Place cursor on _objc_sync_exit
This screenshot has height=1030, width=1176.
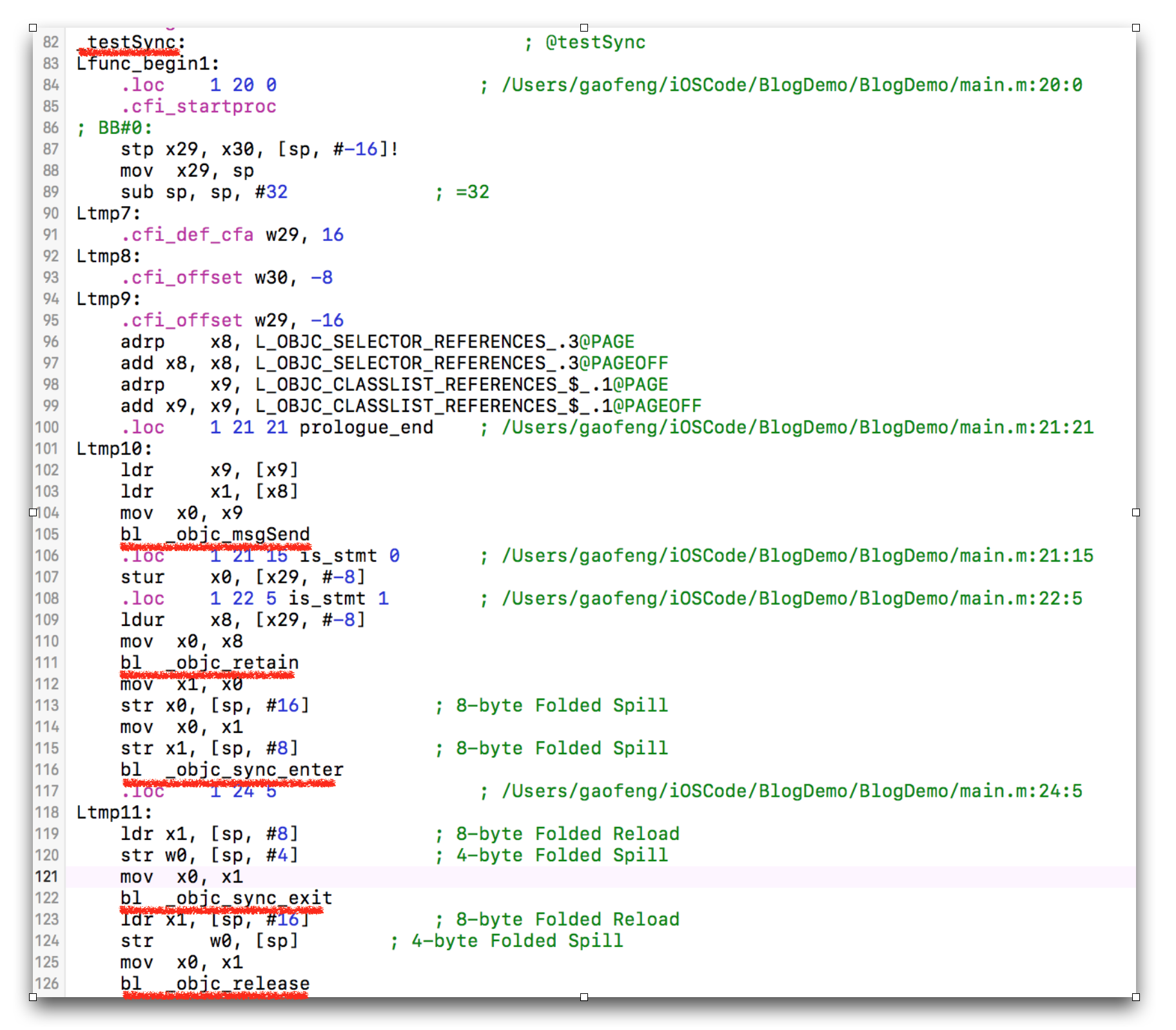coord(249,898)
